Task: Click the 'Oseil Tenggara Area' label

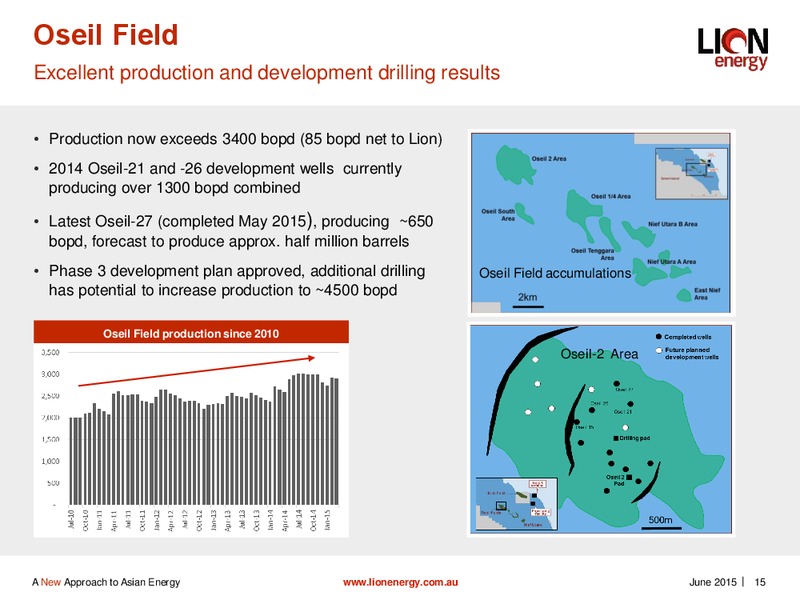Action: (592, 254)
